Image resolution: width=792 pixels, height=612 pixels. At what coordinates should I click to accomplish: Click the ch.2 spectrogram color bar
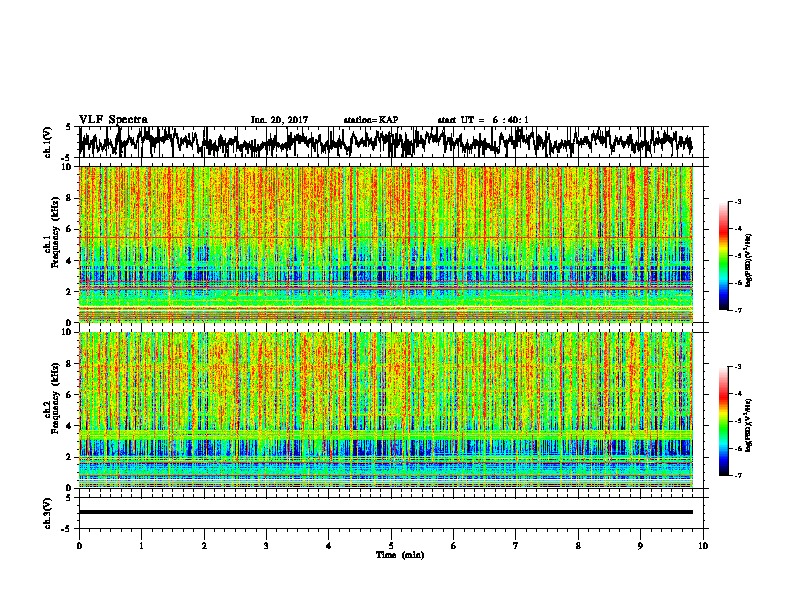pos(723,421)
